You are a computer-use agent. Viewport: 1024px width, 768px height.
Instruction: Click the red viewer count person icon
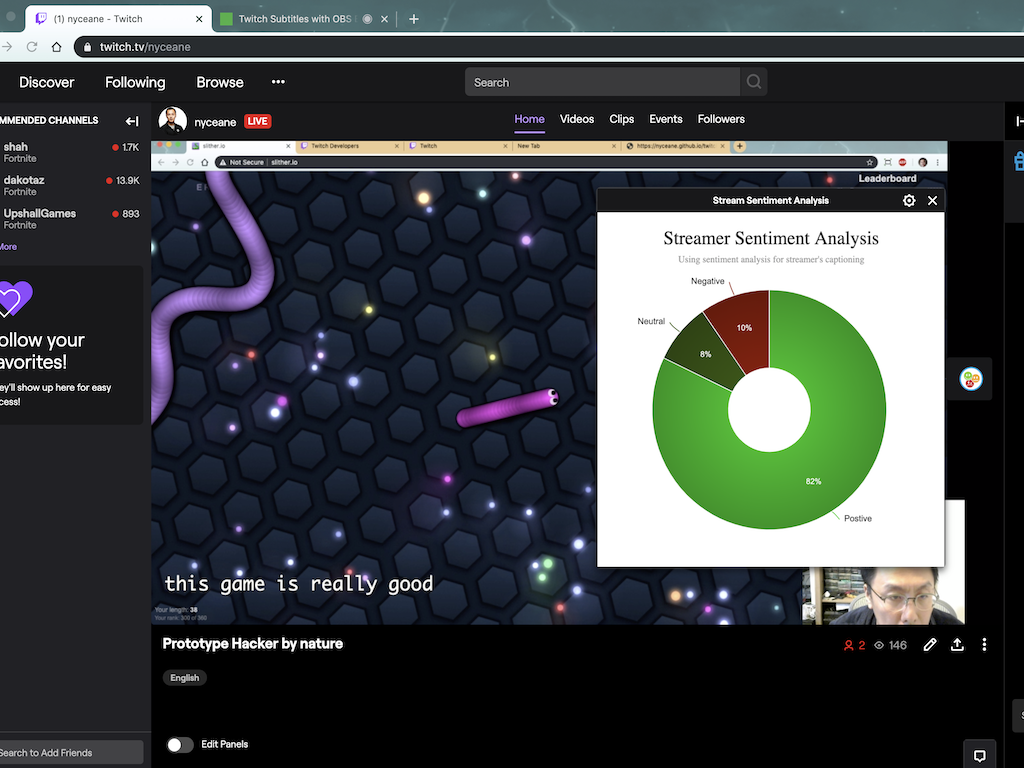[x=848, y=646]
